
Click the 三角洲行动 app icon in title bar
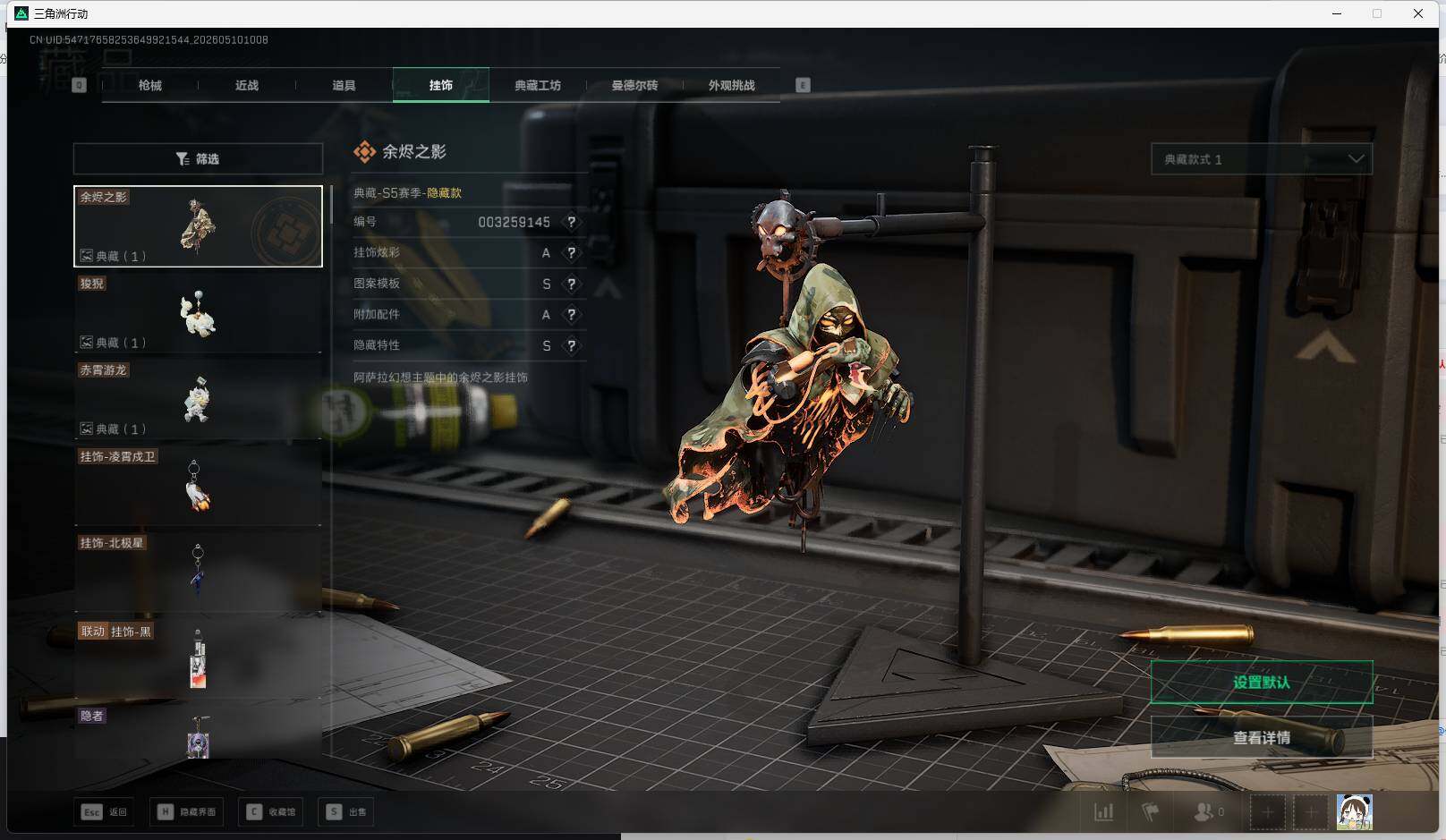point(22,13)
